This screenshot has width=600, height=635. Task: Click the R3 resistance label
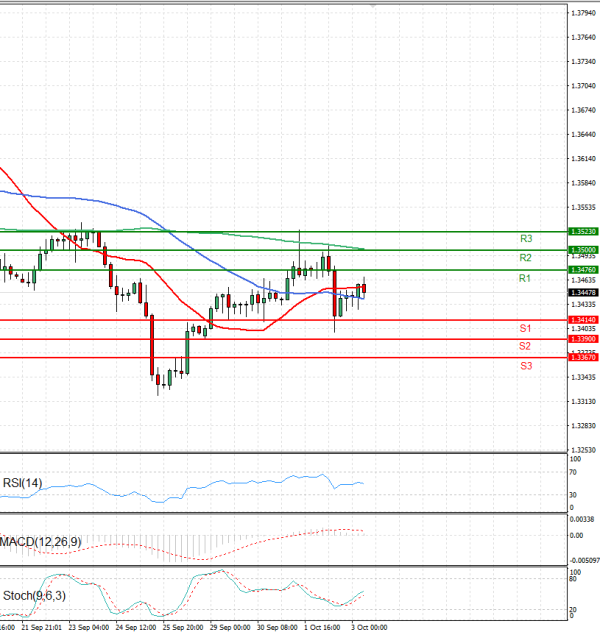point(525,239)
